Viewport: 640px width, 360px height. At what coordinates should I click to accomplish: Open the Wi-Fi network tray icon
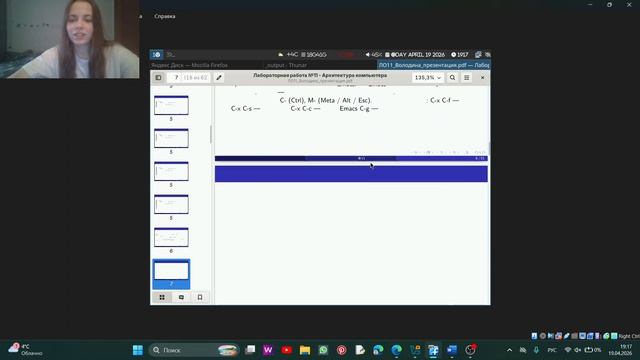[x=567, y=350]
